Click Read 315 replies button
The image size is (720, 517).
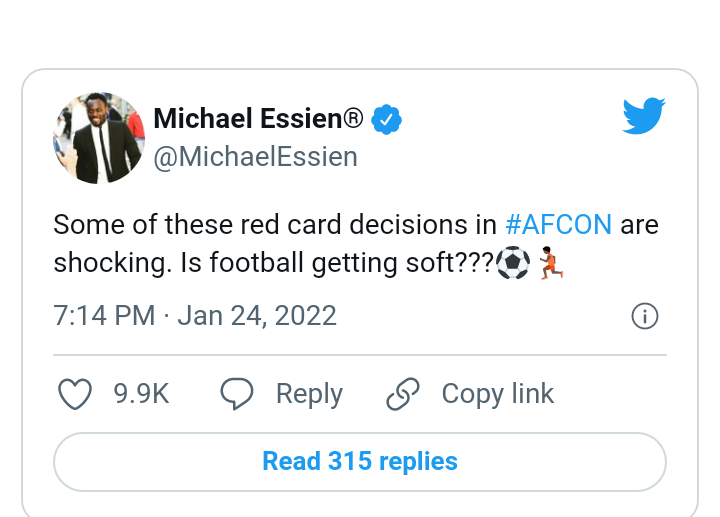click(360, 461)
